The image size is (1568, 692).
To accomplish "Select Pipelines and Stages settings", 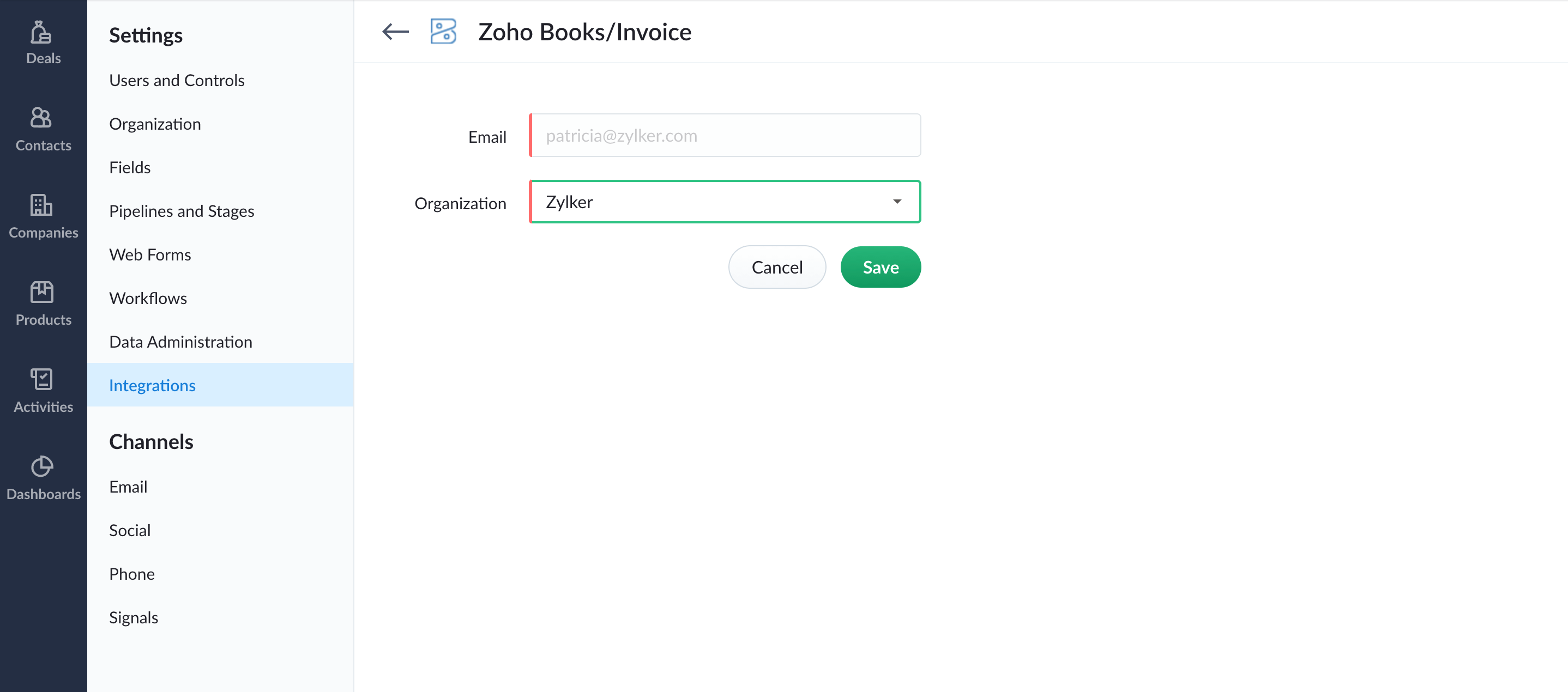I will click(182, 210).
